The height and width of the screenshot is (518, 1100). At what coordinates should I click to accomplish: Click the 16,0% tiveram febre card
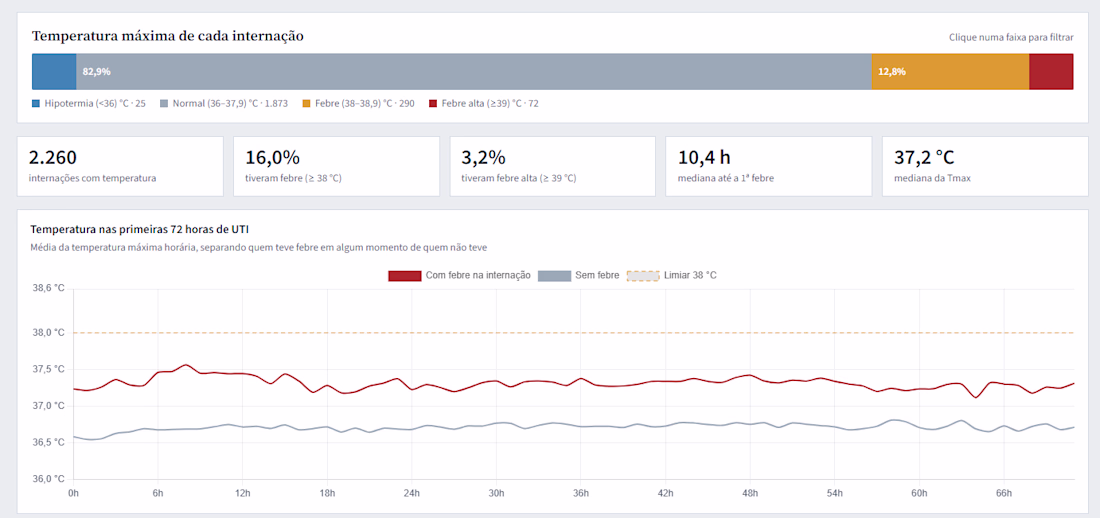click(336, 166)
